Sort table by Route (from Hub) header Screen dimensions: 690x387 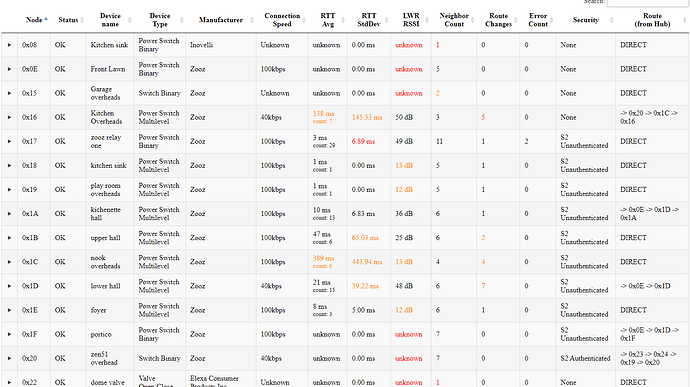click(x=652, y=20)
